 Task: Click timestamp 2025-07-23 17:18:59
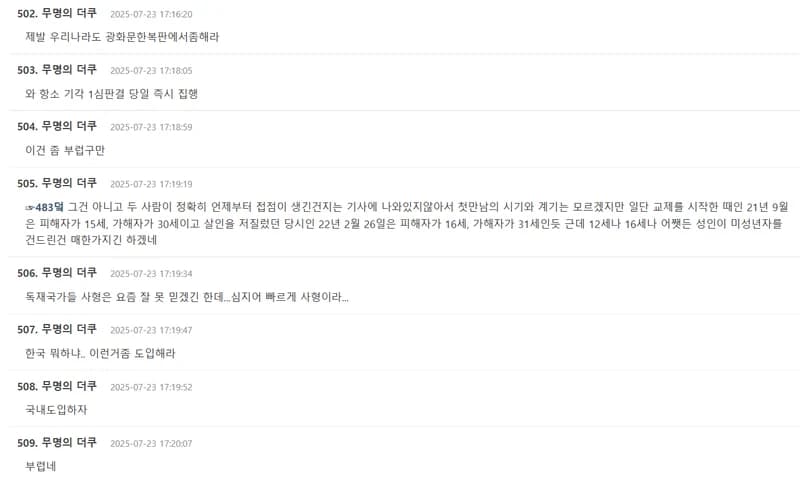pos(151,128)
